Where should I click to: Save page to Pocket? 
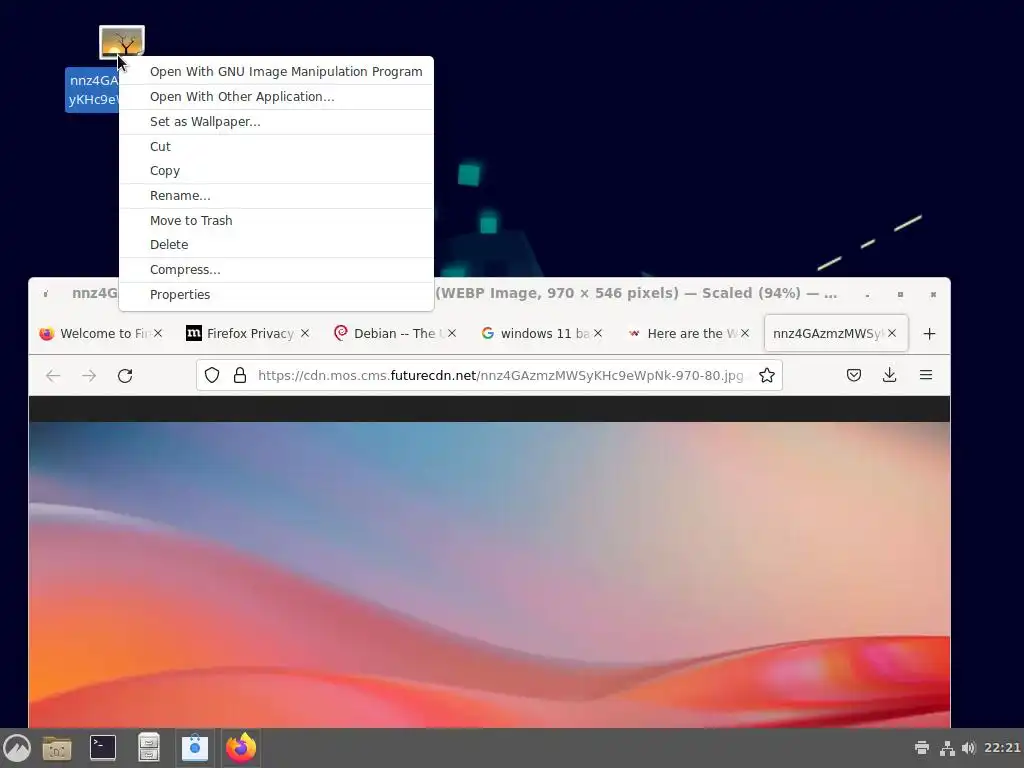[x=854, y=376]
